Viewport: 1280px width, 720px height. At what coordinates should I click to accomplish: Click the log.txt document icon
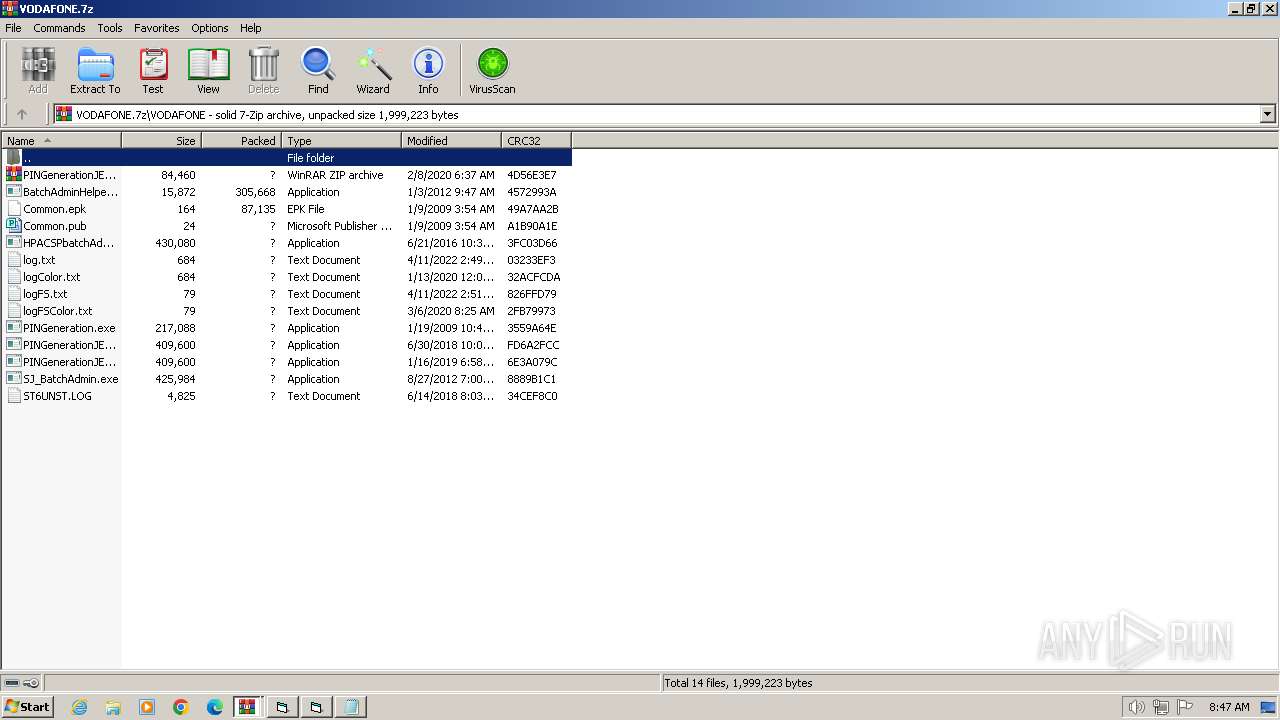pos(14,260)
